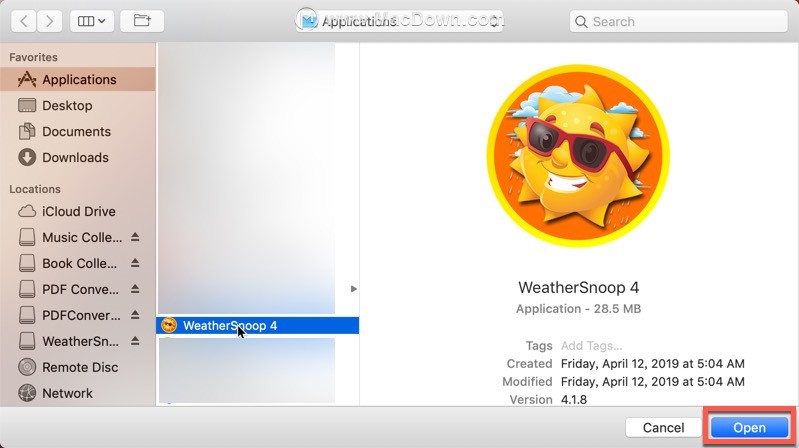Image resolution: width=799 pixels, height=448 pixels.
Task: Open the Applications location popup menu
Action: pyautogui.click(x=399, y=21)
